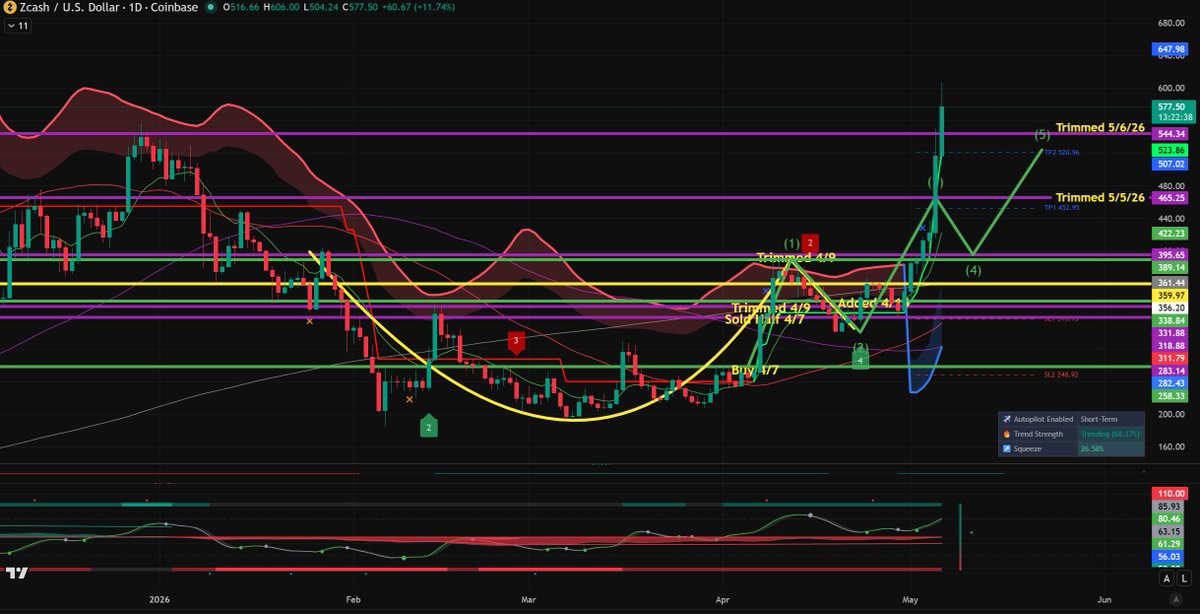
Task: Click the Elliott wave (1) label
Action: coord(791,243)
